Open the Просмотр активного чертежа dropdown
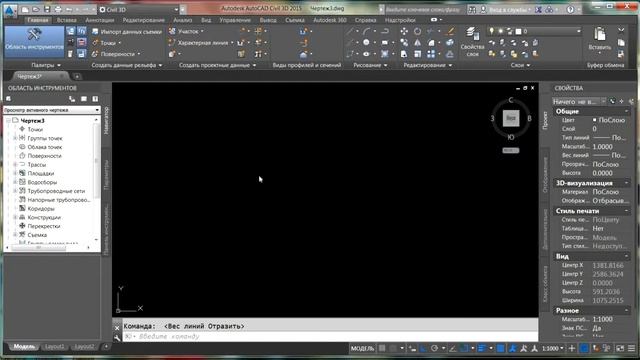This screenshot has height=360, width=640. 51,110
